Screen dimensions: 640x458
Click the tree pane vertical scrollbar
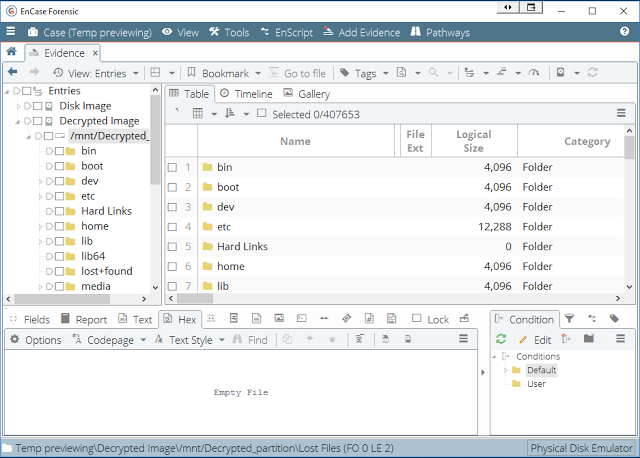point(155,139)
